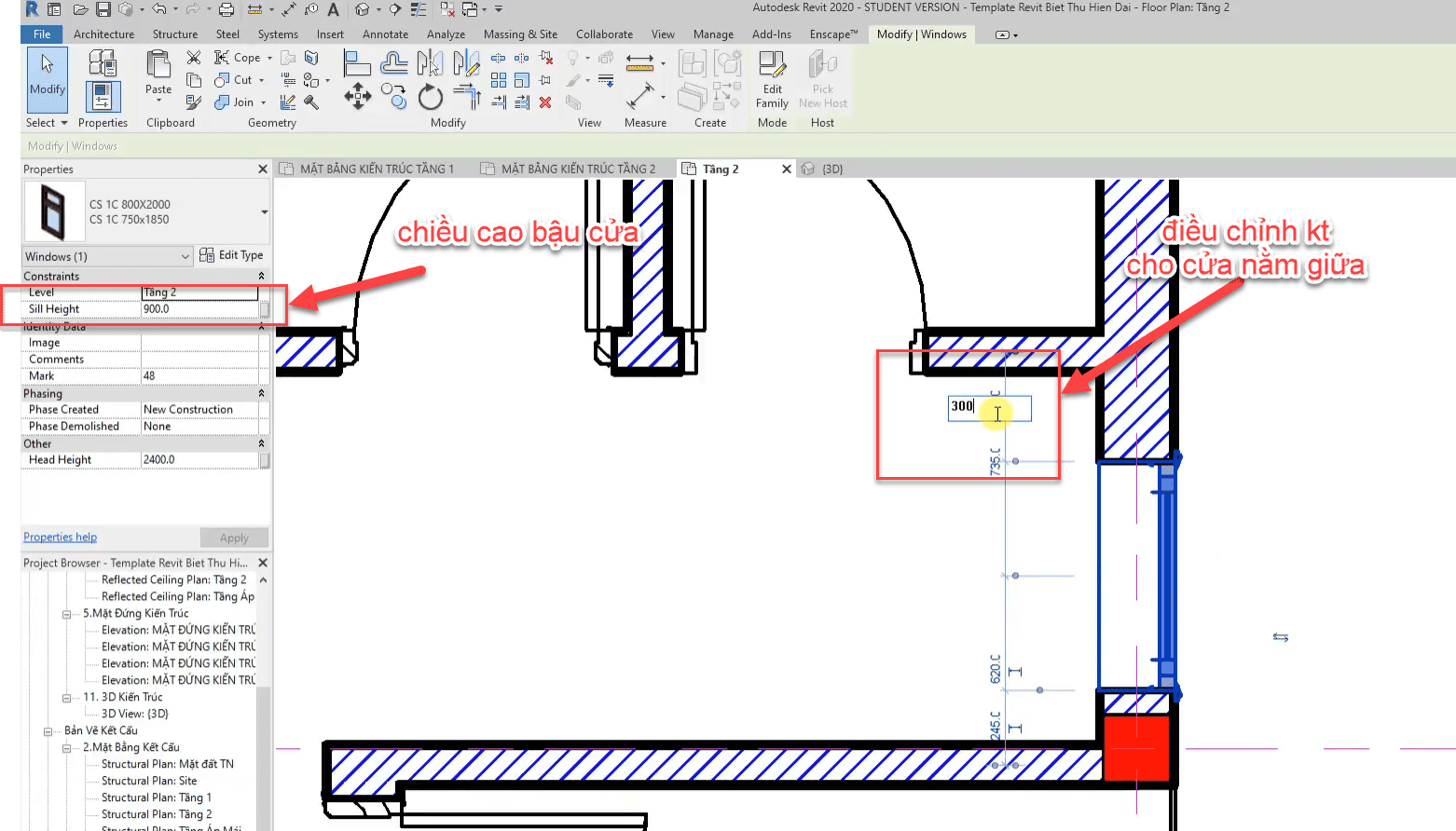Image resolution: width=1456 pixels, height=831 pixels.
Task: Toggle the Properties palette icon in the ribbon
Action: [103, 97]
